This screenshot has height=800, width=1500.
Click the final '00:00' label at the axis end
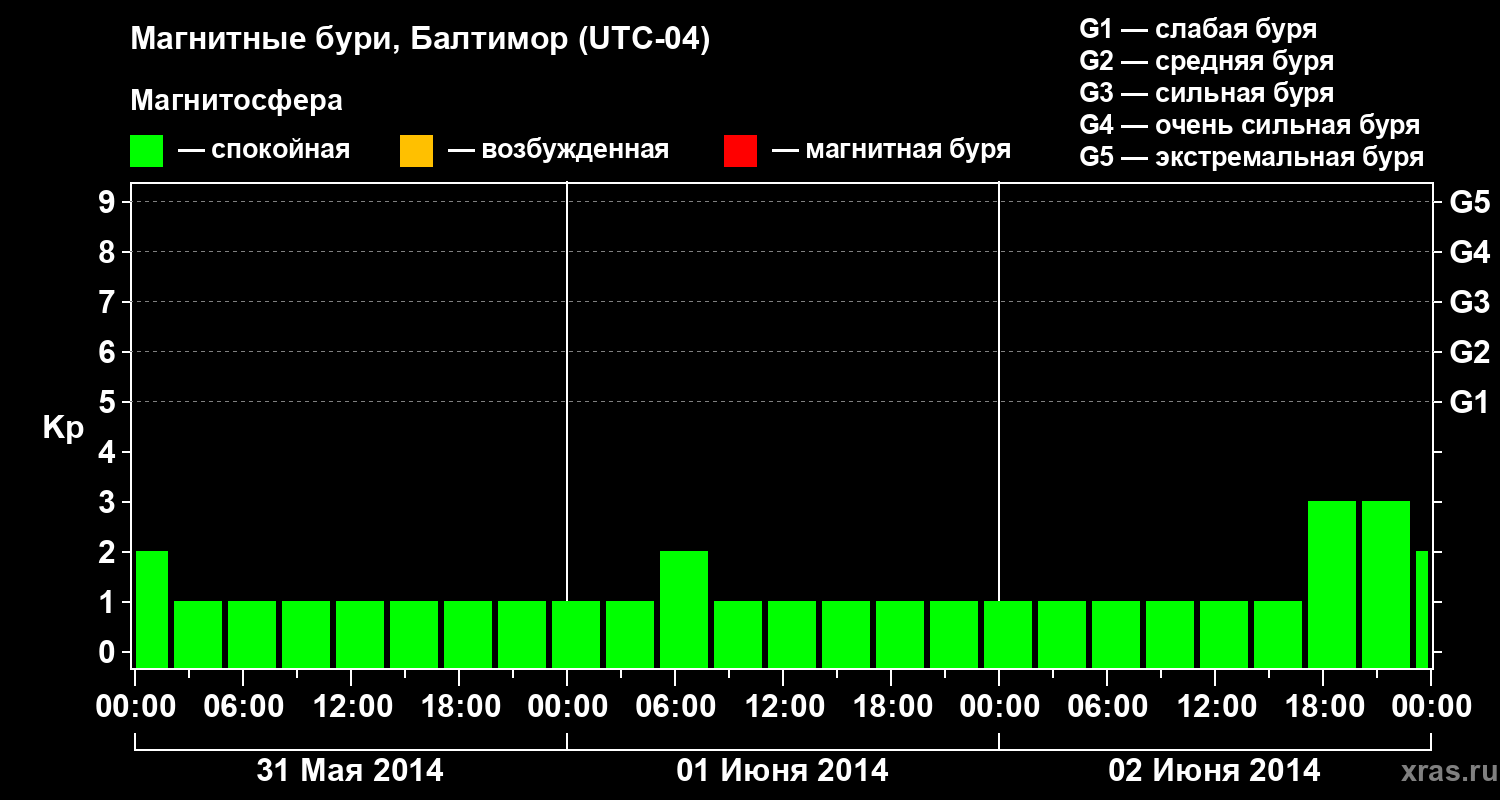click(1431, 707)
